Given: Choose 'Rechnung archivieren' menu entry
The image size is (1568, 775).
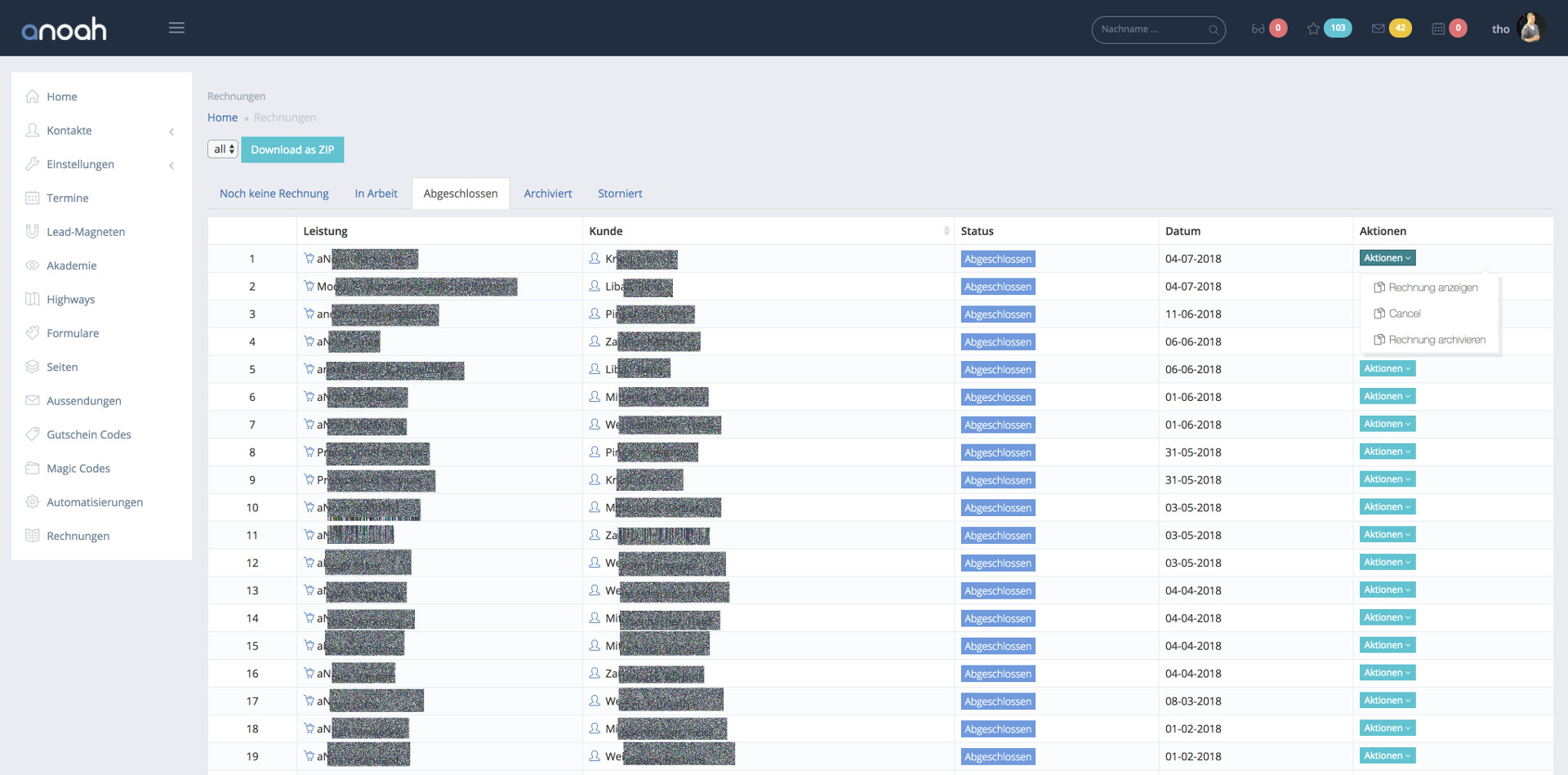Looking at the screenshot, I should tap(1437, 340).
